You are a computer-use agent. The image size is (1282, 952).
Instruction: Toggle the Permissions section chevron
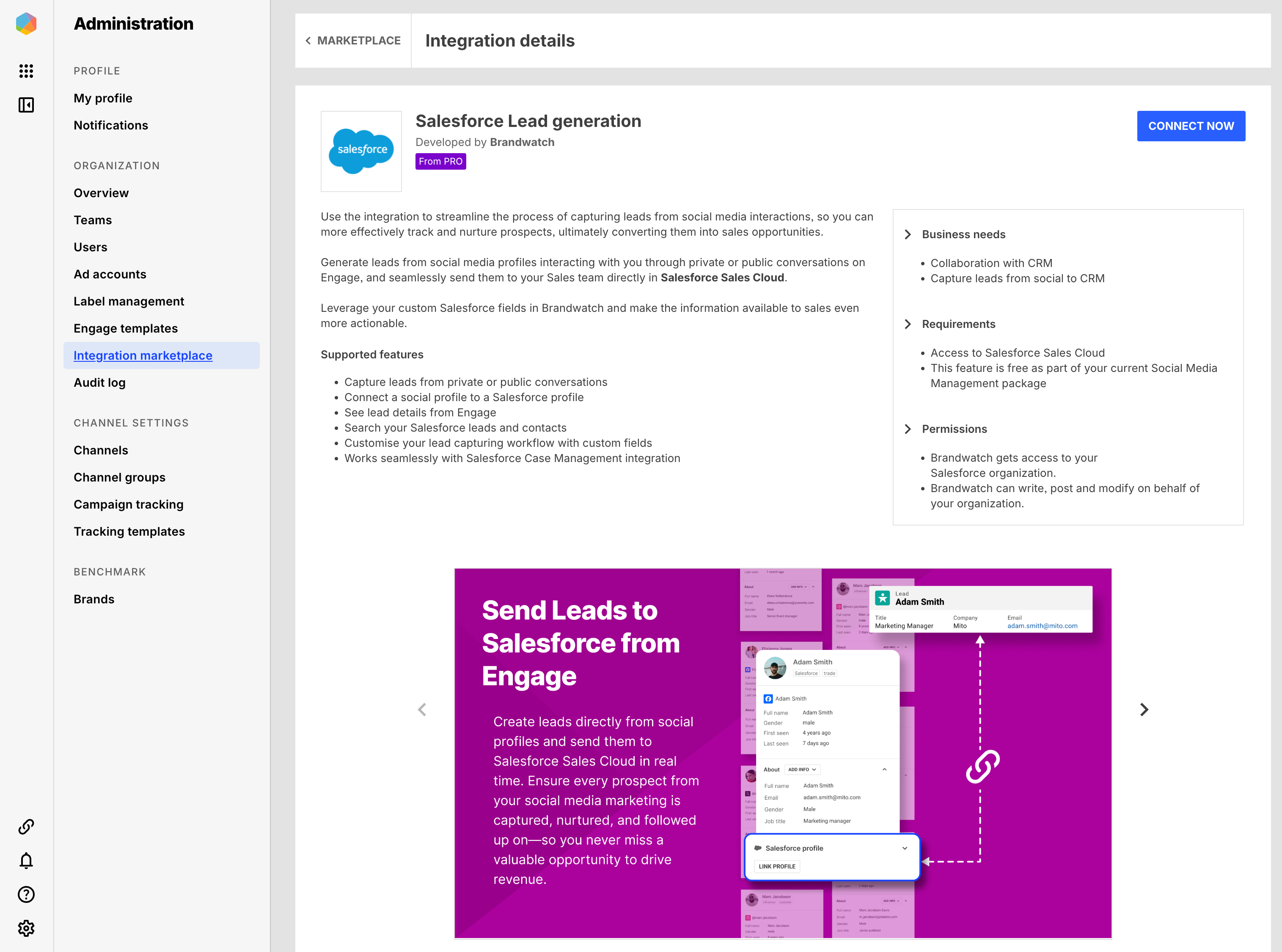(908, 429)
